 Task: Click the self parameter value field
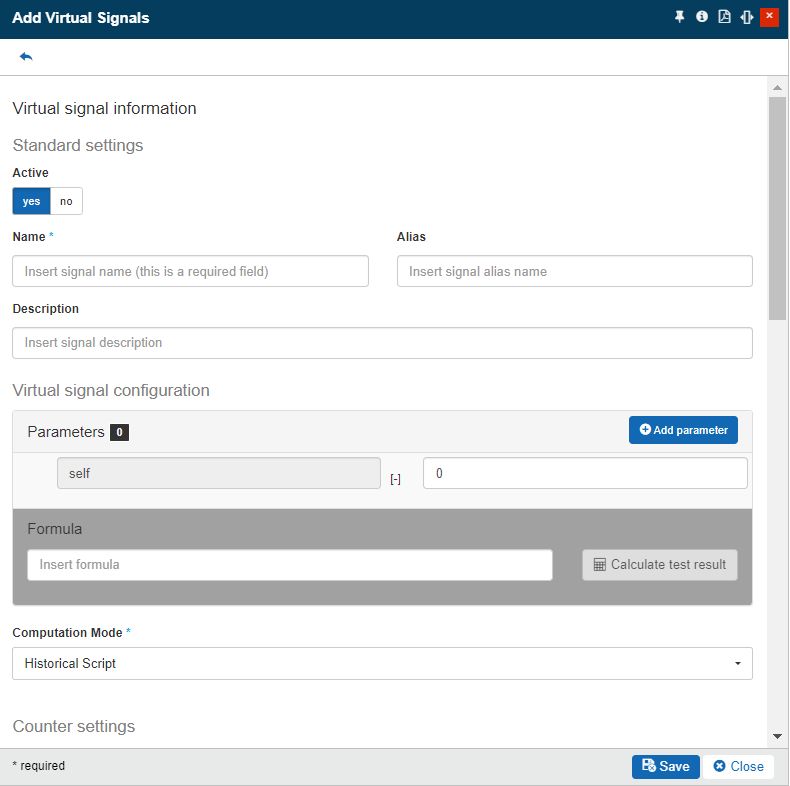[x=585, y=474]
